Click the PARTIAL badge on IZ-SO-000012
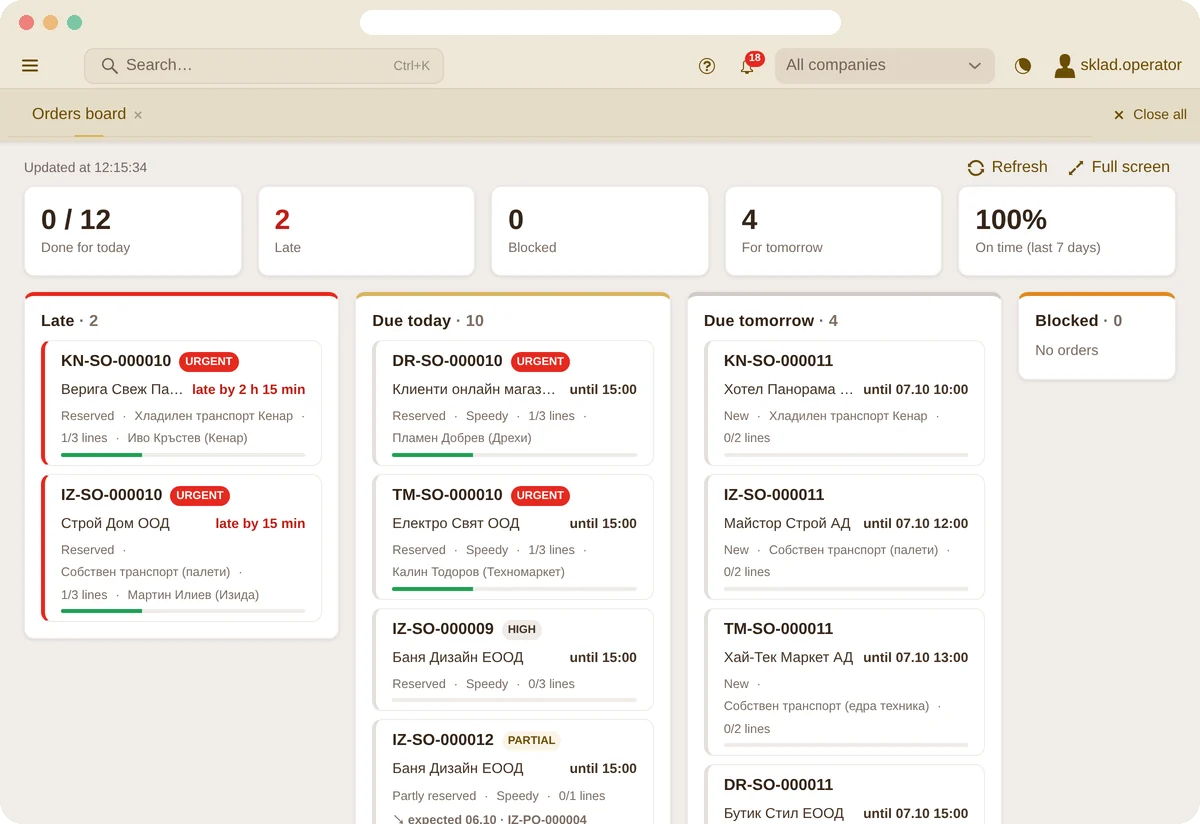Screen dimensions: 1200x824 [x=531, y=740]
